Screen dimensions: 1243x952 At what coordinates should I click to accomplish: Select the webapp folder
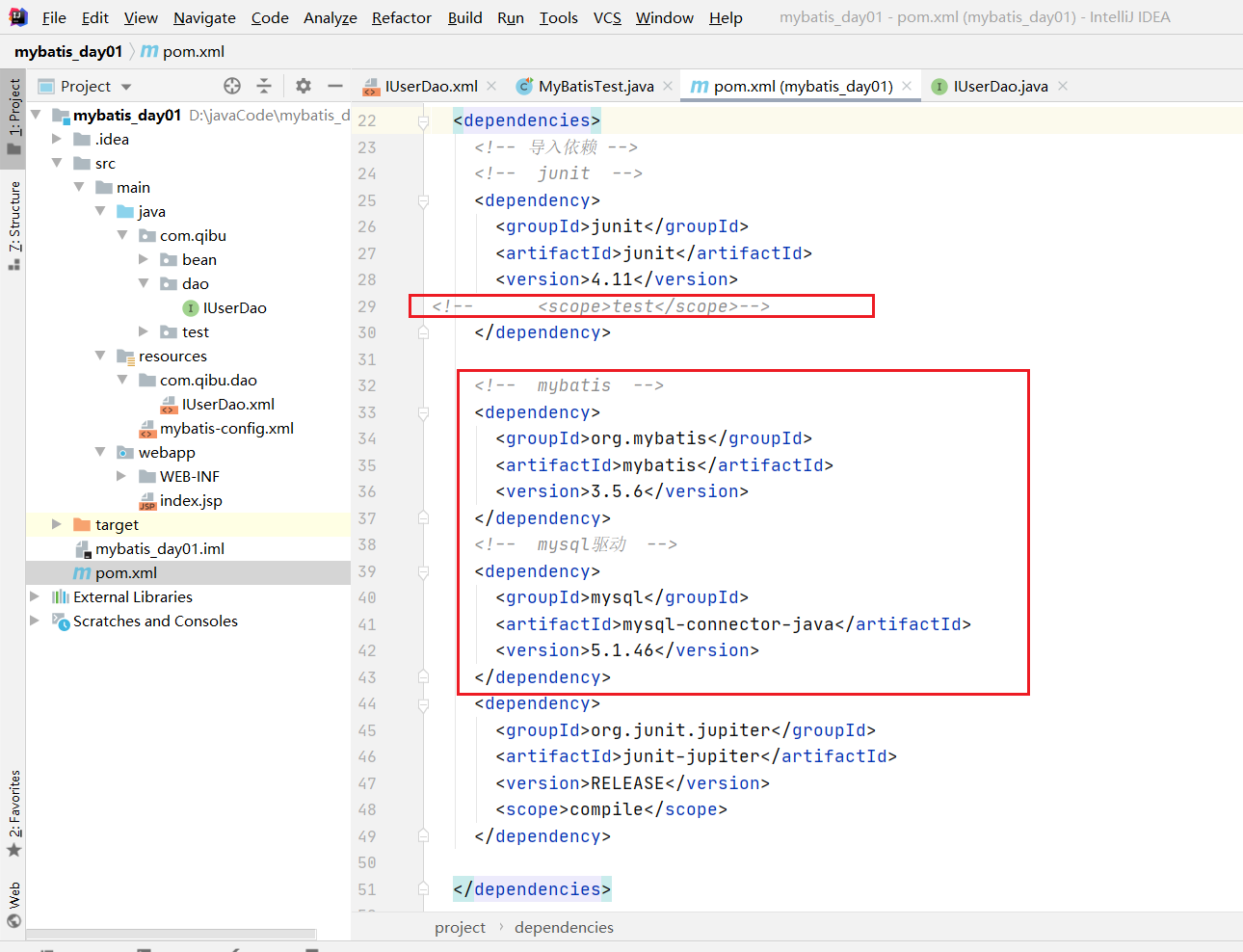[167, 452]
